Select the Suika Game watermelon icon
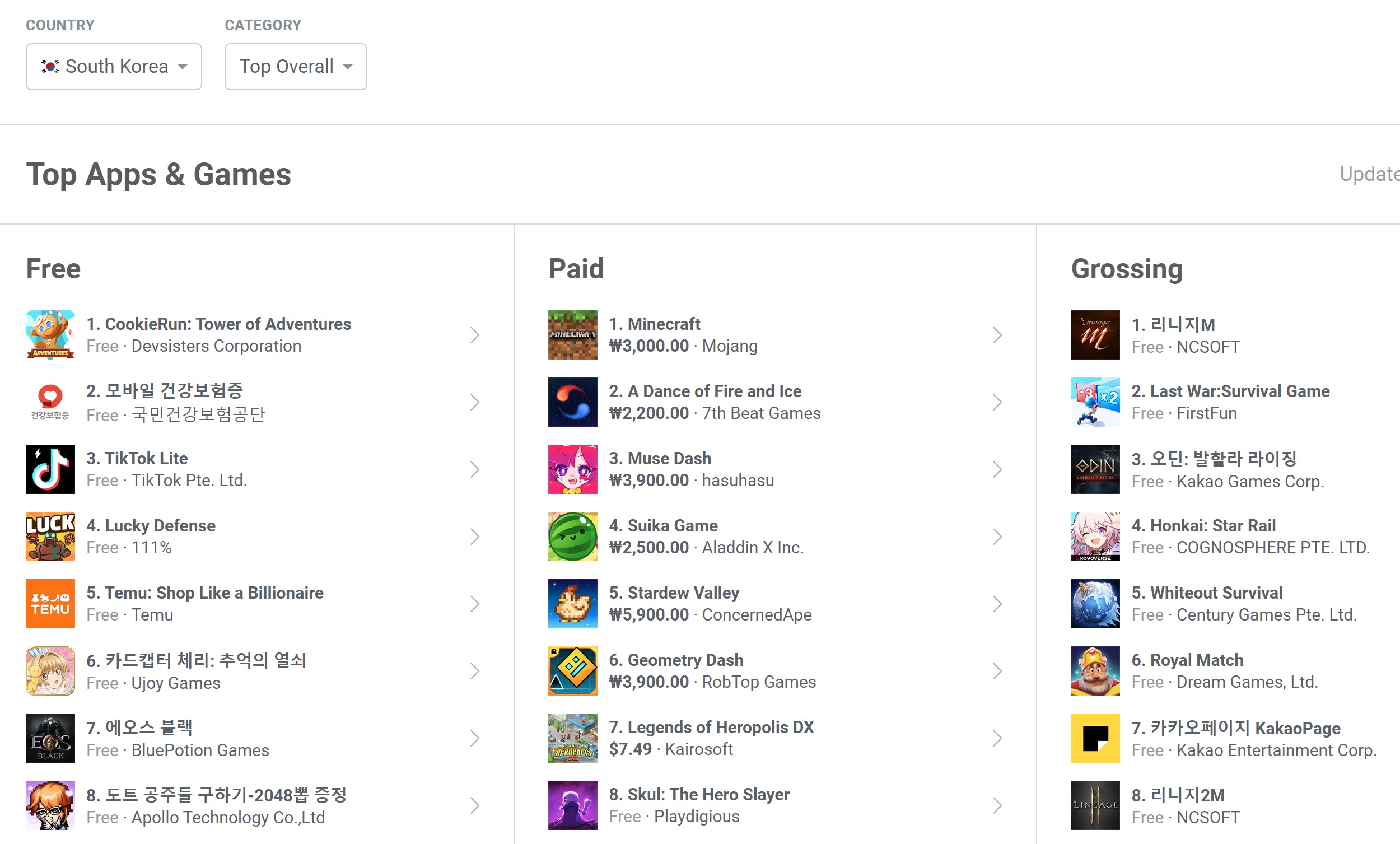 (x=572, y=536)
